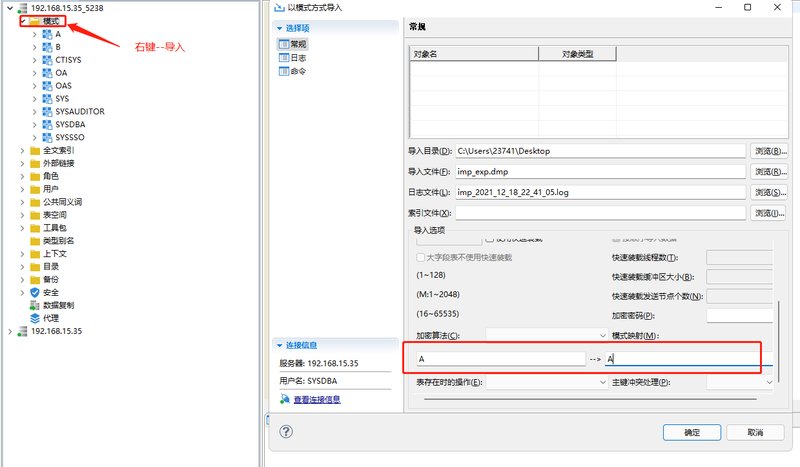Click the SYSSSO schema icon
Image resolution: width=800 pixels, height=467 pixels.
point(47,137)
